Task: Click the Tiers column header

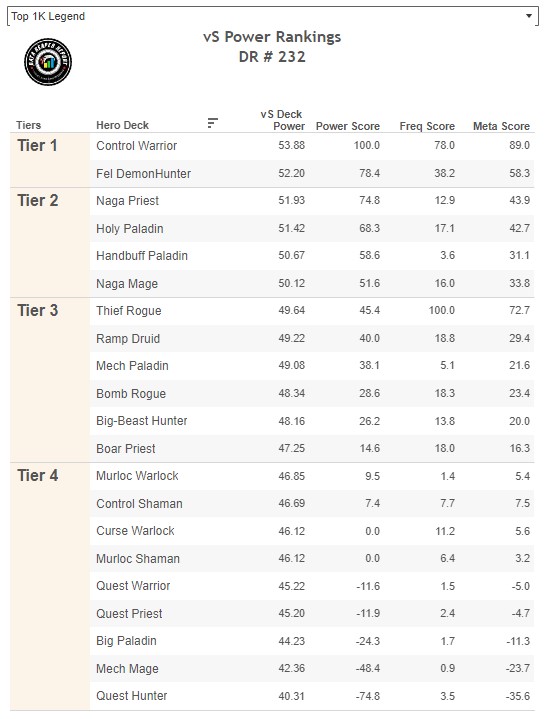Action: coord(28,125)
